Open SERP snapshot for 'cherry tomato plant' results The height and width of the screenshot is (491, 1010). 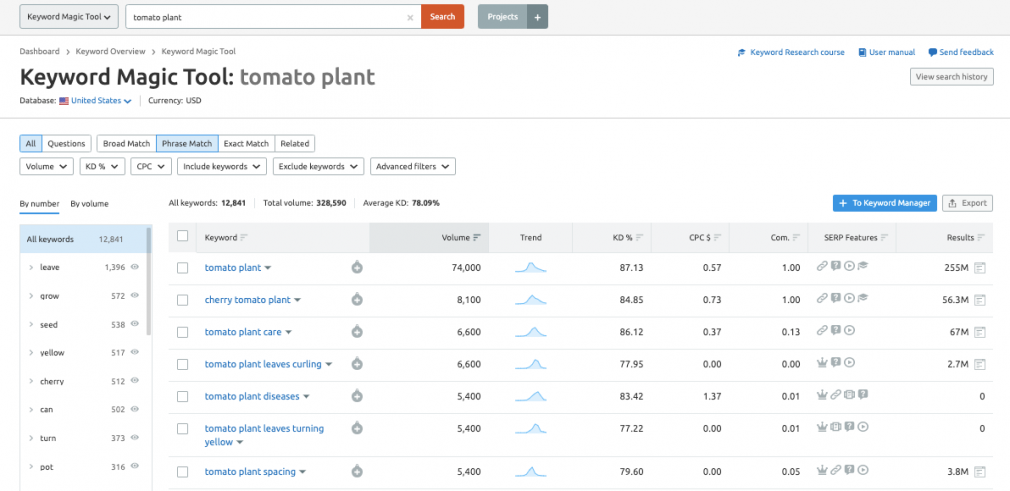pyautogui.click(x=980, y=300)
